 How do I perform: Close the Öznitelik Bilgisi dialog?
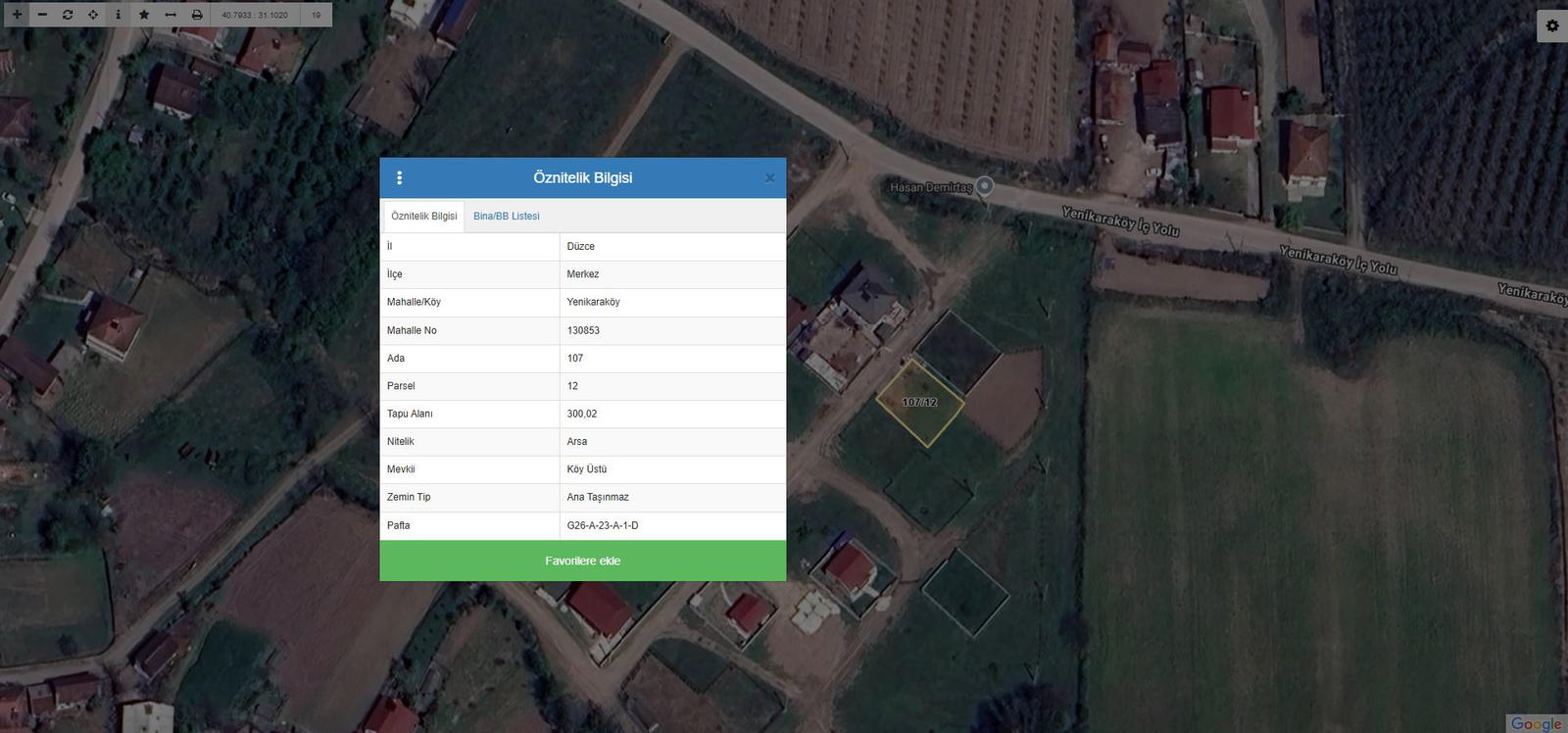pos(769,178)
